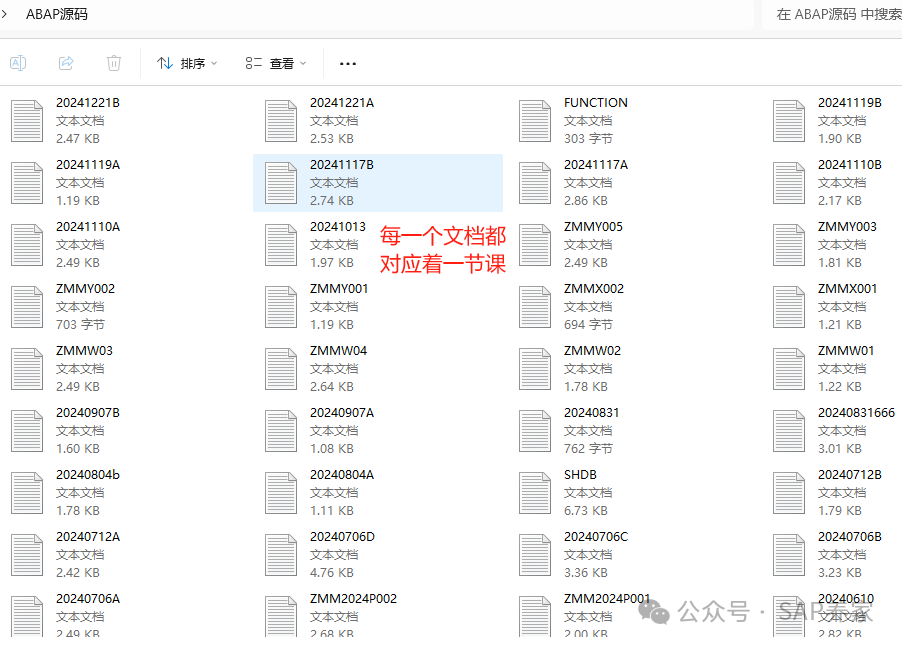Click the file name 20240706A
The width and height of the screenshot is (902, 647).
coord(88,599)
